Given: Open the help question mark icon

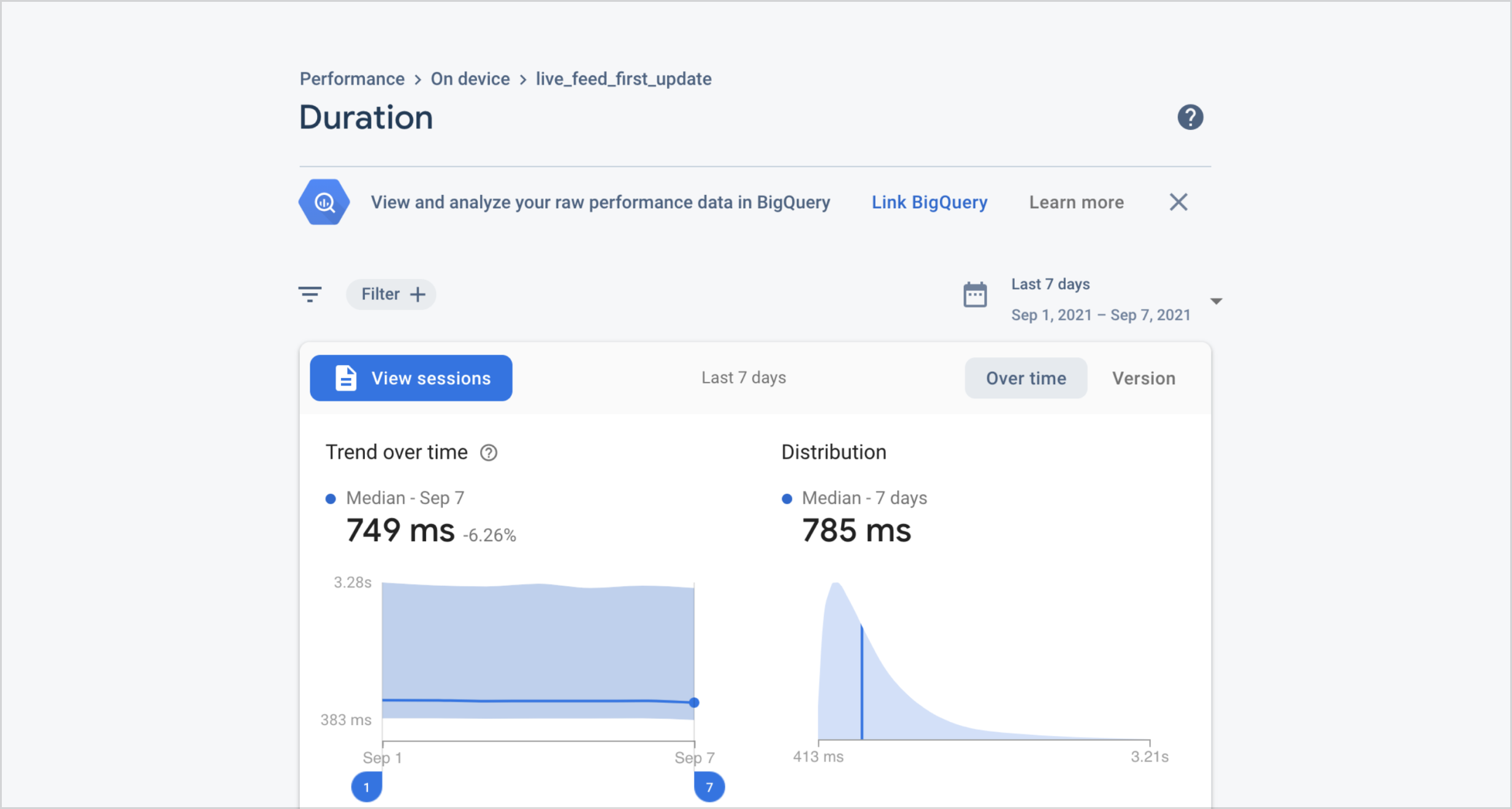Looking at the screenshot, I should coord(1189,117).
